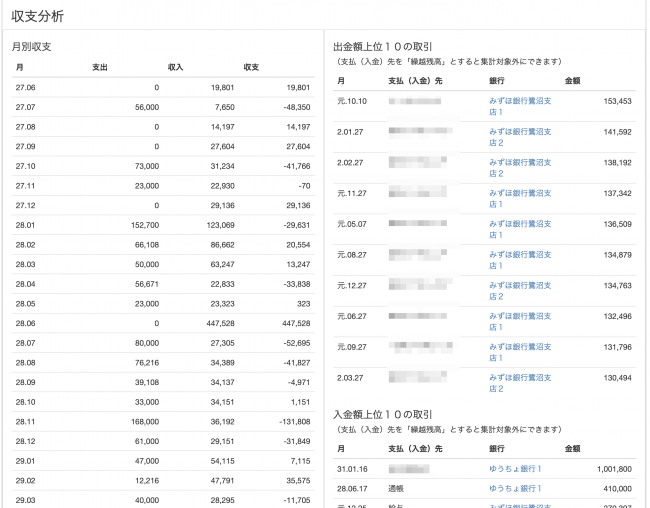The height and width of the screenshot is (508, 650).
Task: Select the 28.11 row showing -131,808 balance
Action: coord(160,422)
